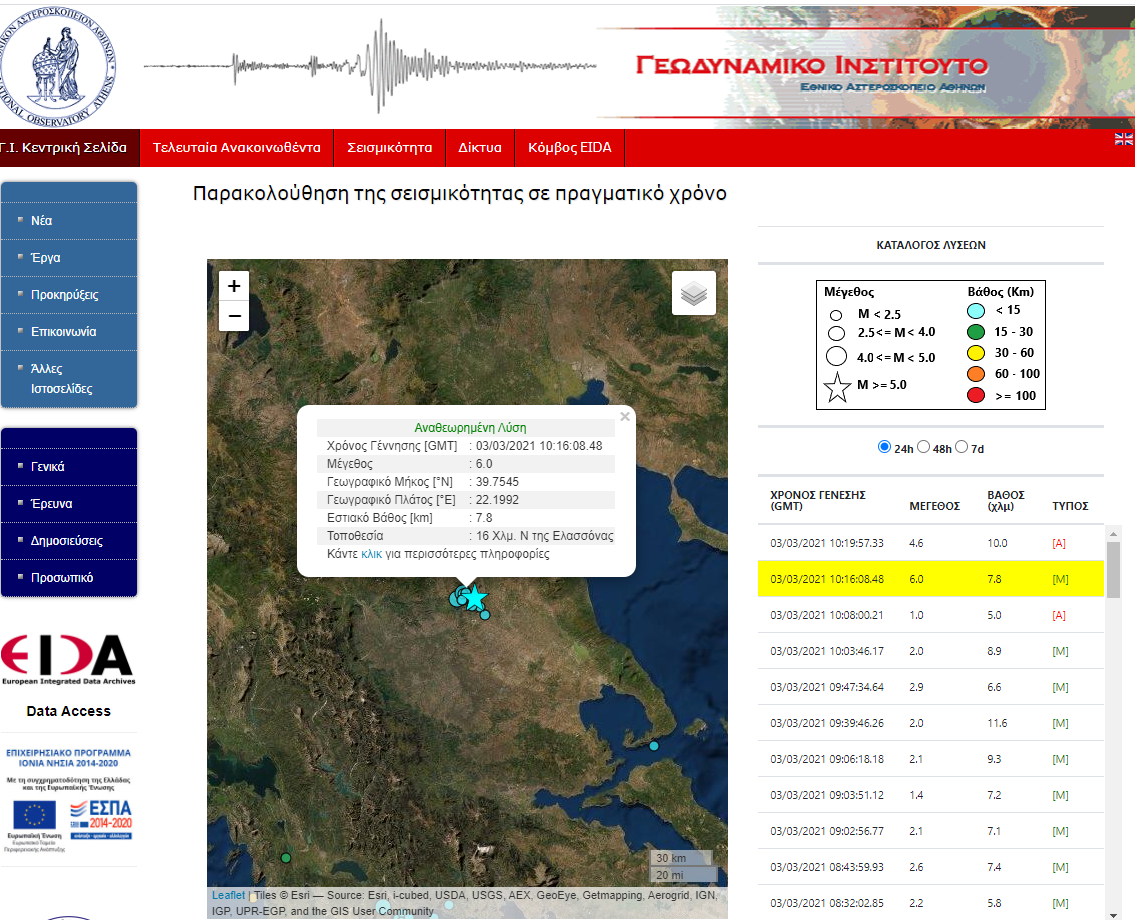
Task: Go to Νέα in the sidebar
Action: pos(42,221)
